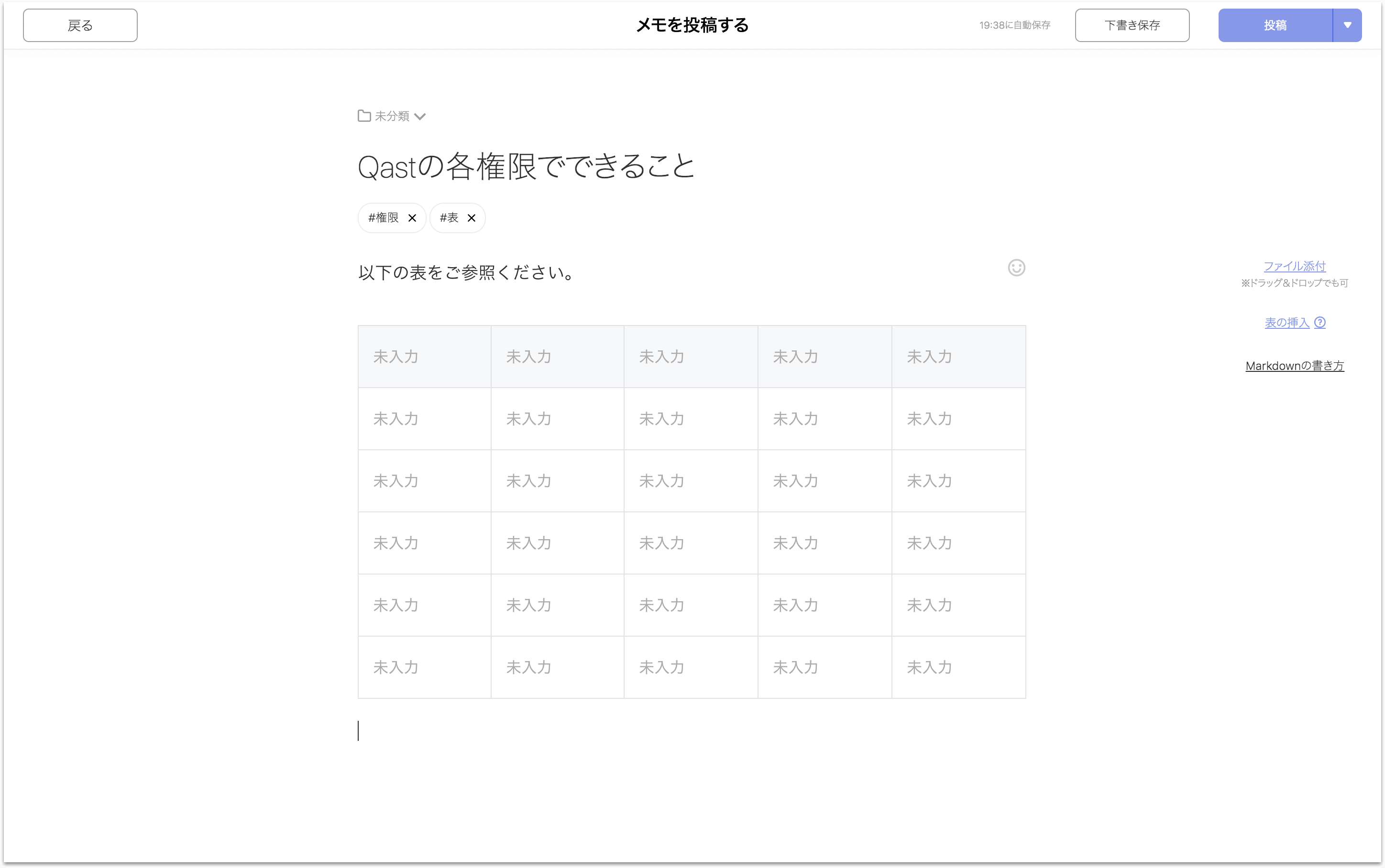Viewport: 1385px width, 868px height.
Task: Select last header cell of table
Action: (x=958, y=357)
